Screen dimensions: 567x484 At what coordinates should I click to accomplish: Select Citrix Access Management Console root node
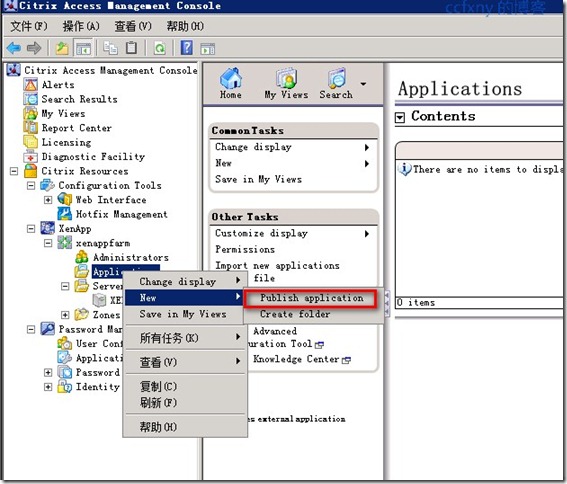coord(110,70)
